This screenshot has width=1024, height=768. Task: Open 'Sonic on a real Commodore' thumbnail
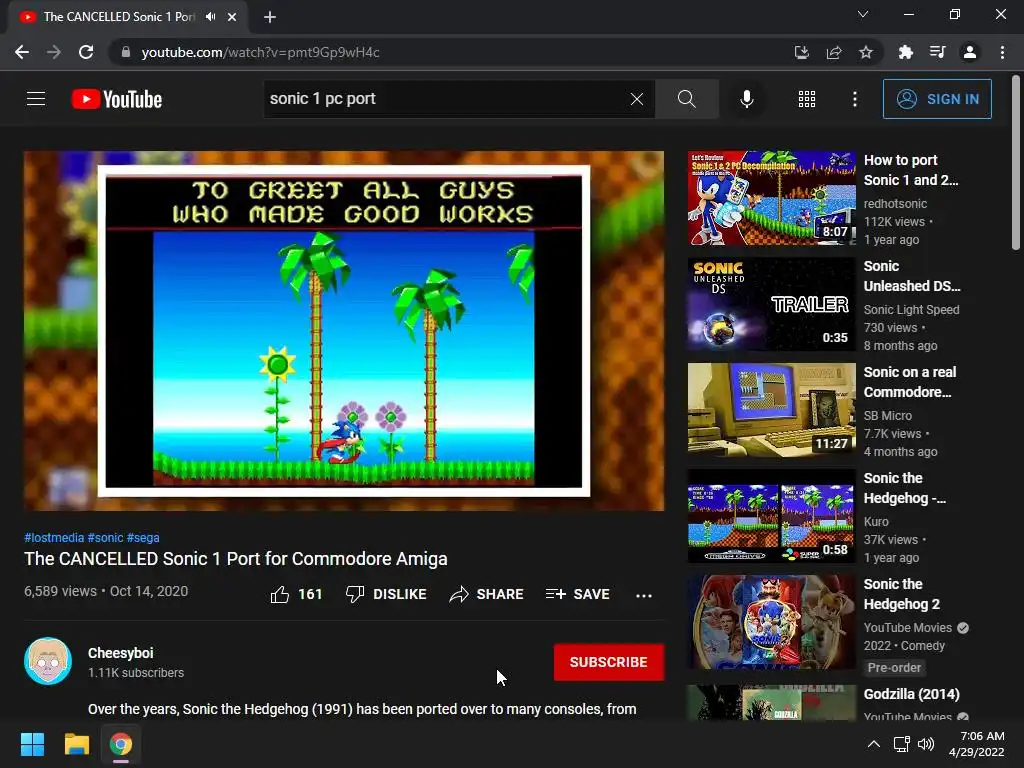click(x=771, y=410)
